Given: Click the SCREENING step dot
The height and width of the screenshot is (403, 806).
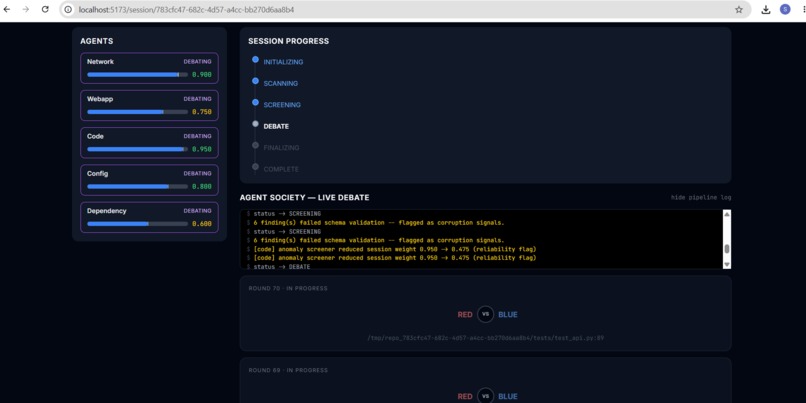Looking at the screenshot, I should (x=255, y=102).
